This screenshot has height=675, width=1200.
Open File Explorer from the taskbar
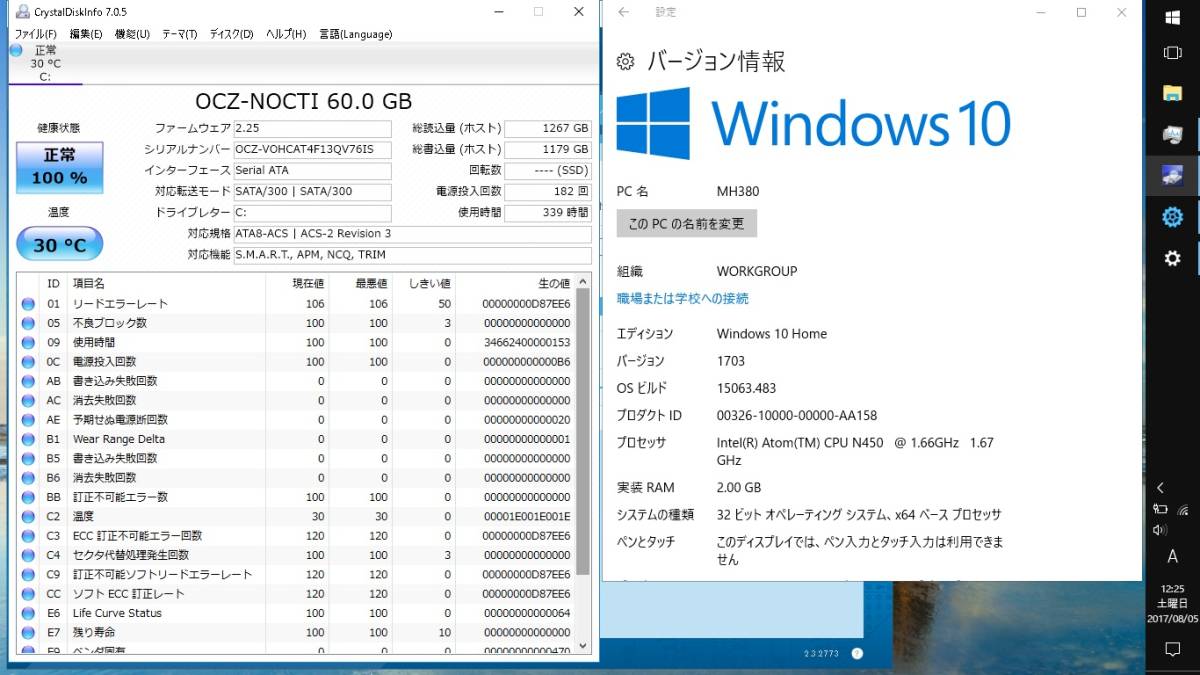[1172, 93]
